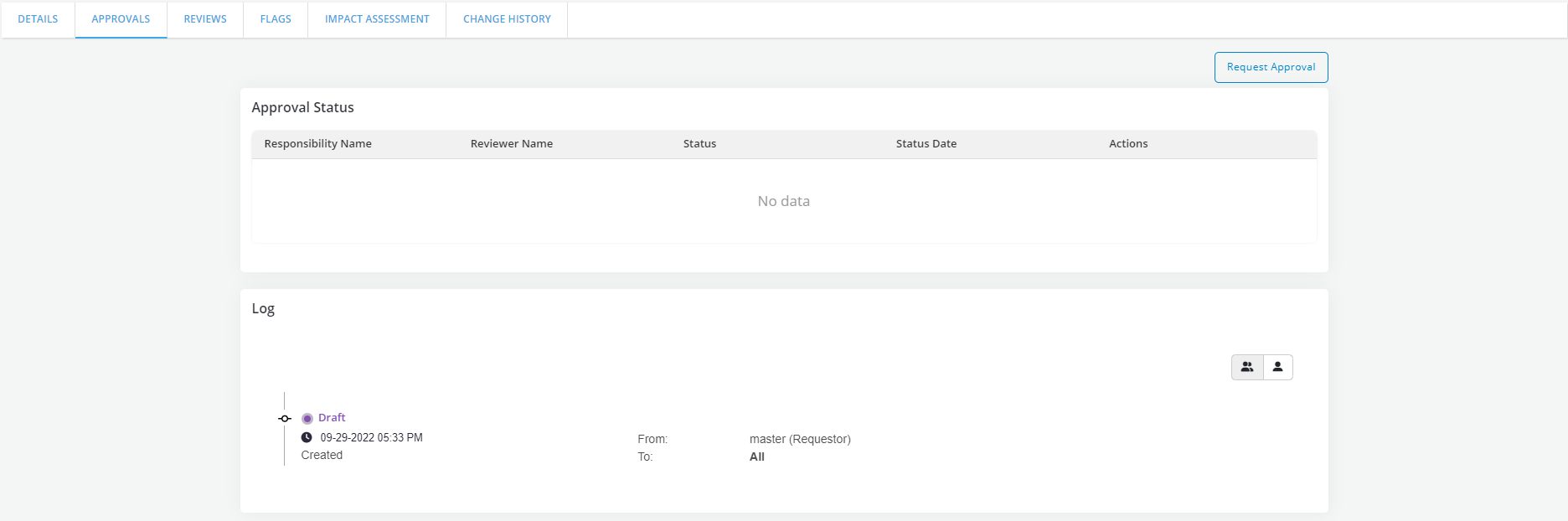
Task: Click the Draft status label in log
Action: click(x=332, y=418)
